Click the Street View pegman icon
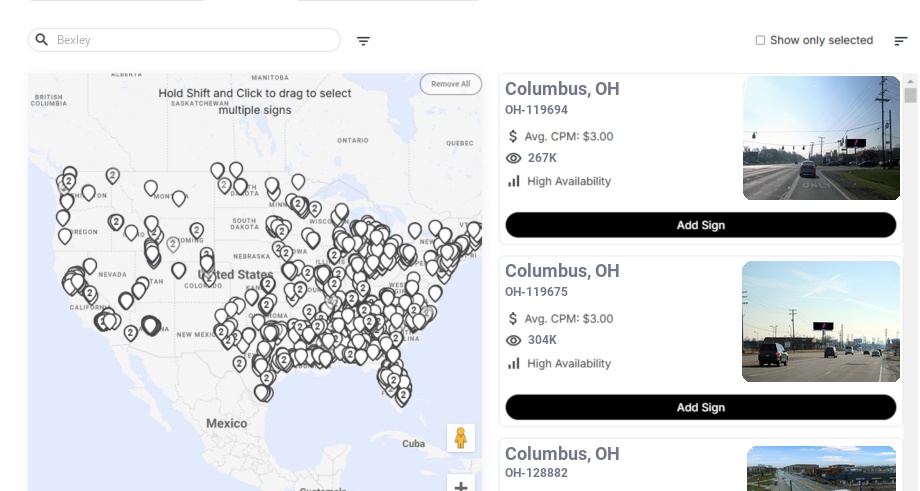The width and height of the screenshot is (920, 491). [x=460, y=438]
